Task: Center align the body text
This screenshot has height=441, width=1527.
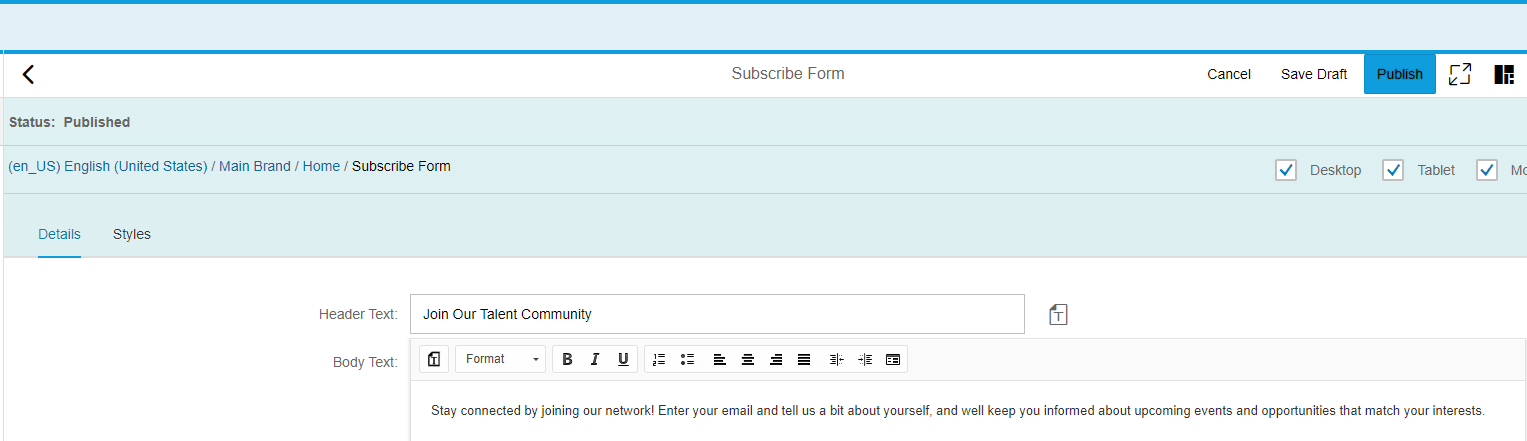Action: 747,359
